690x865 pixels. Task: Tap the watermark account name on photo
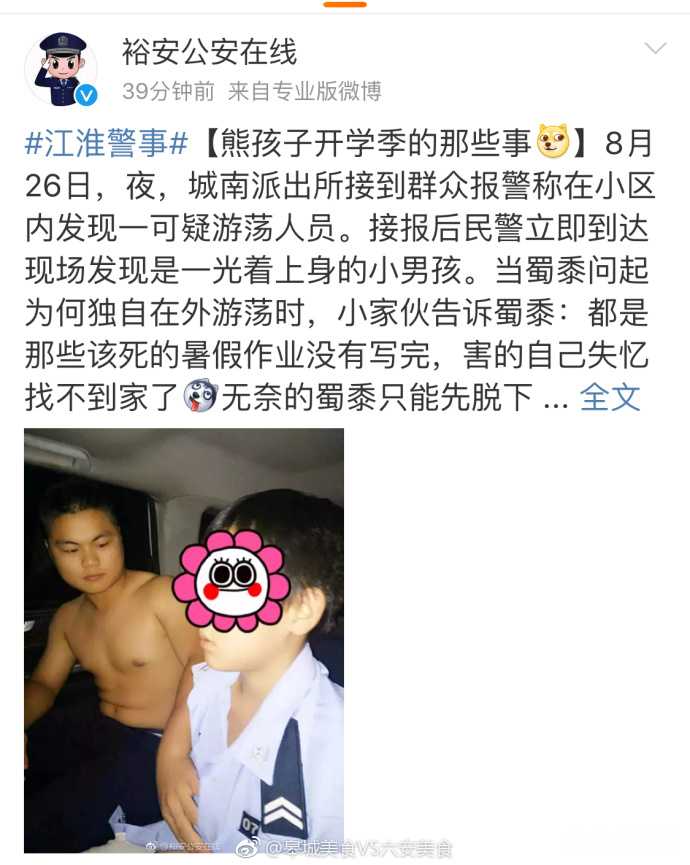359,847
